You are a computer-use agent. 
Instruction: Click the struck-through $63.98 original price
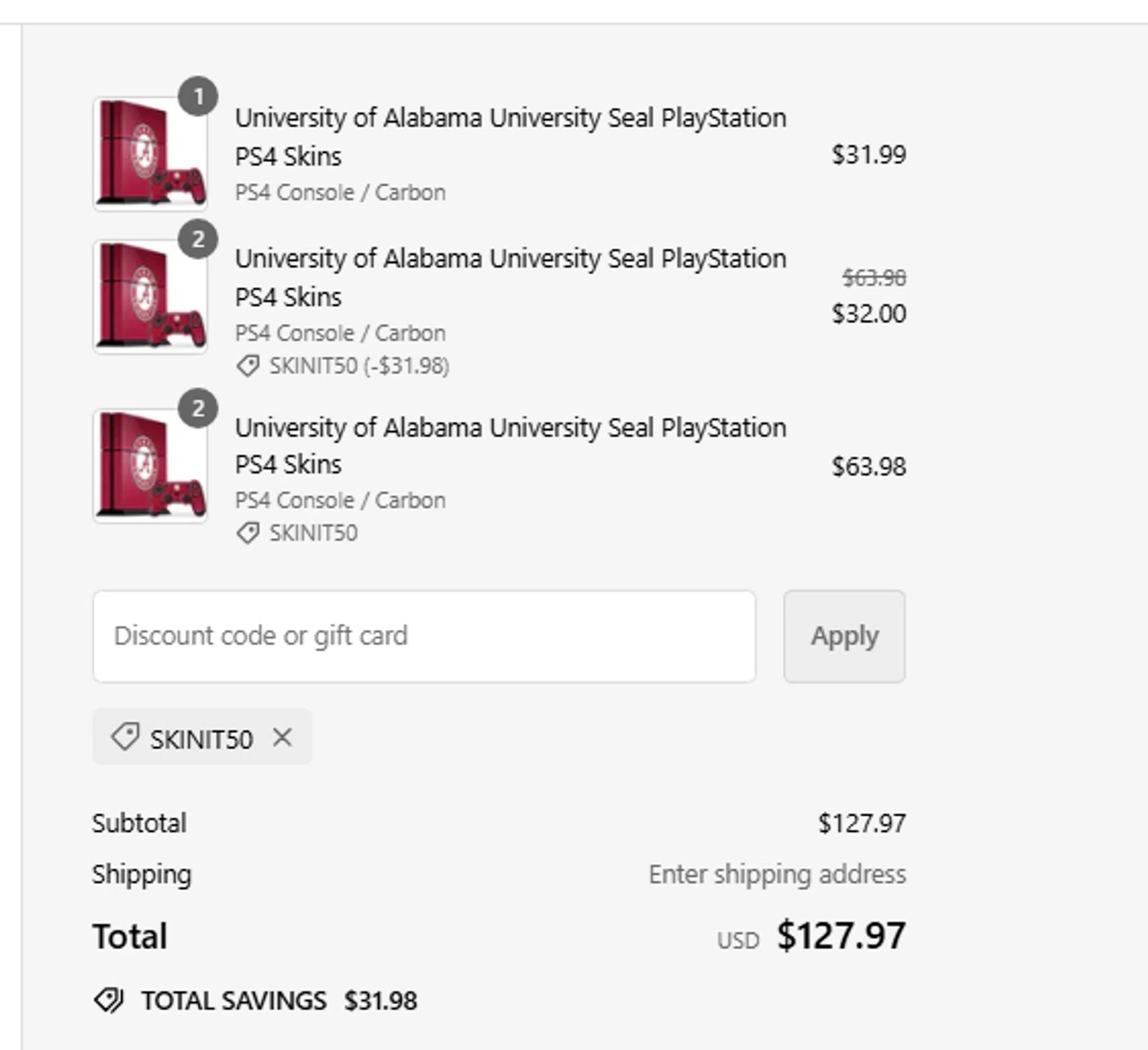pos(874,278)
